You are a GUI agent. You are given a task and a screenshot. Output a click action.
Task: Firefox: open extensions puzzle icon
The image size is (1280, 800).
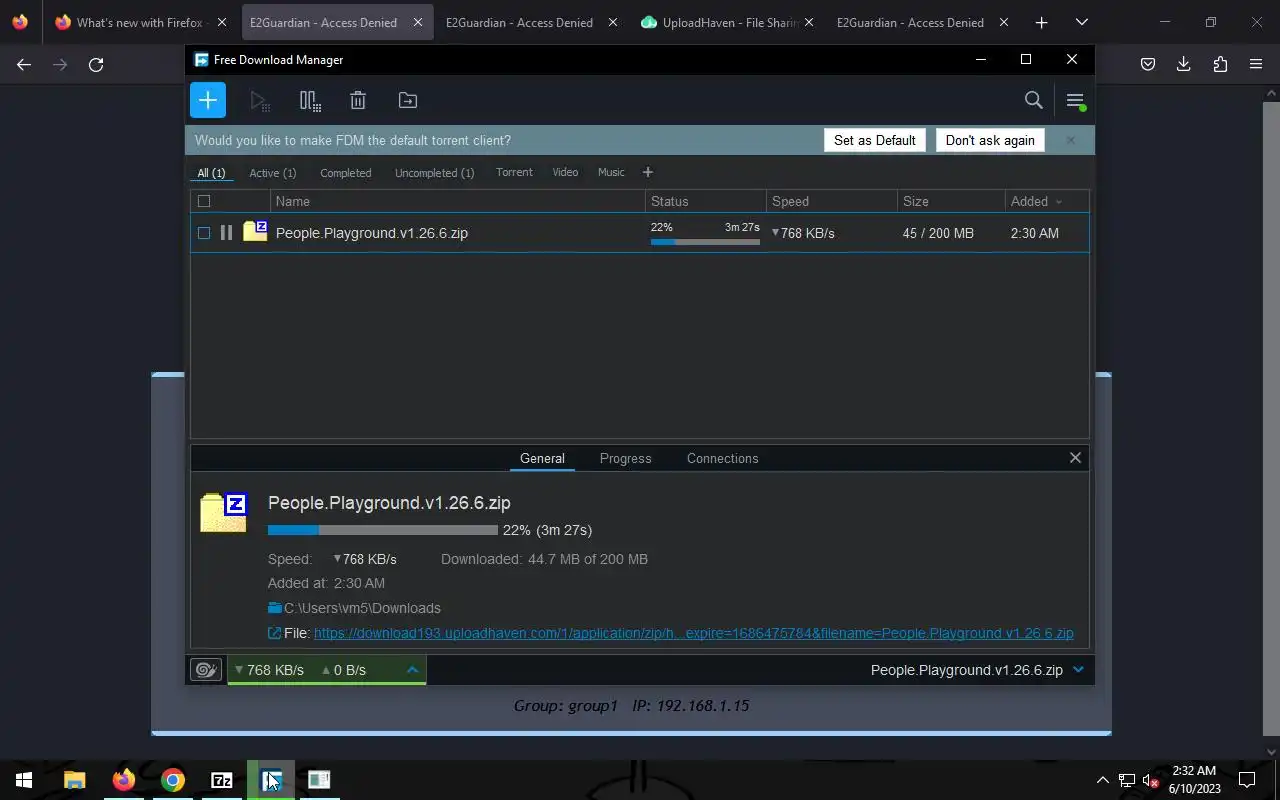[x=1220, y=64]
